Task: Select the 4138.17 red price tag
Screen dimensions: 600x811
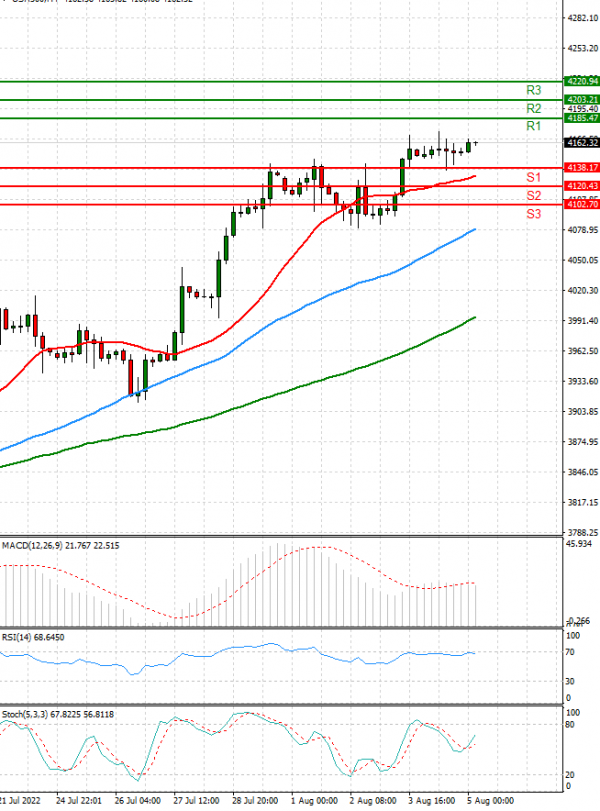Action: [x=582, y=168]
